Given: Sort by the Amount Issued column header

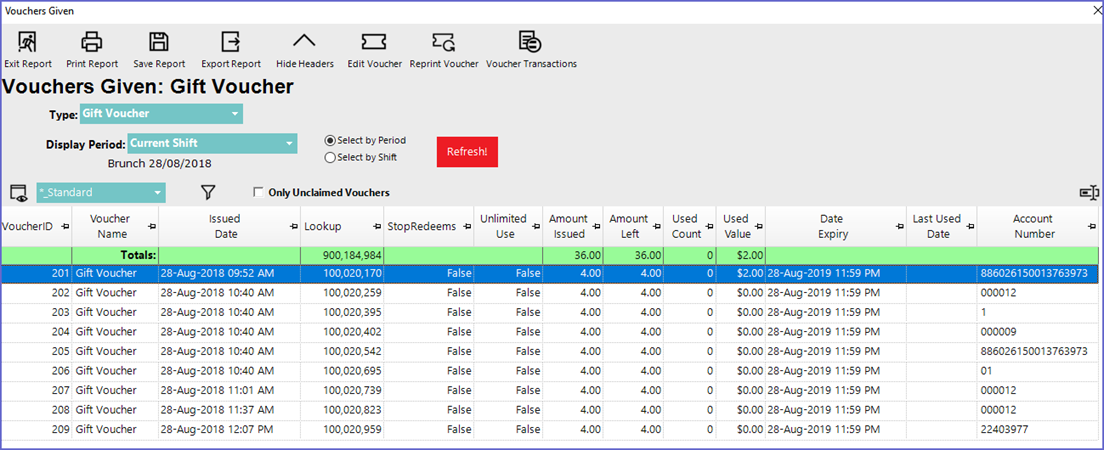Looking at the screenshot, I should tap(568, 226).
